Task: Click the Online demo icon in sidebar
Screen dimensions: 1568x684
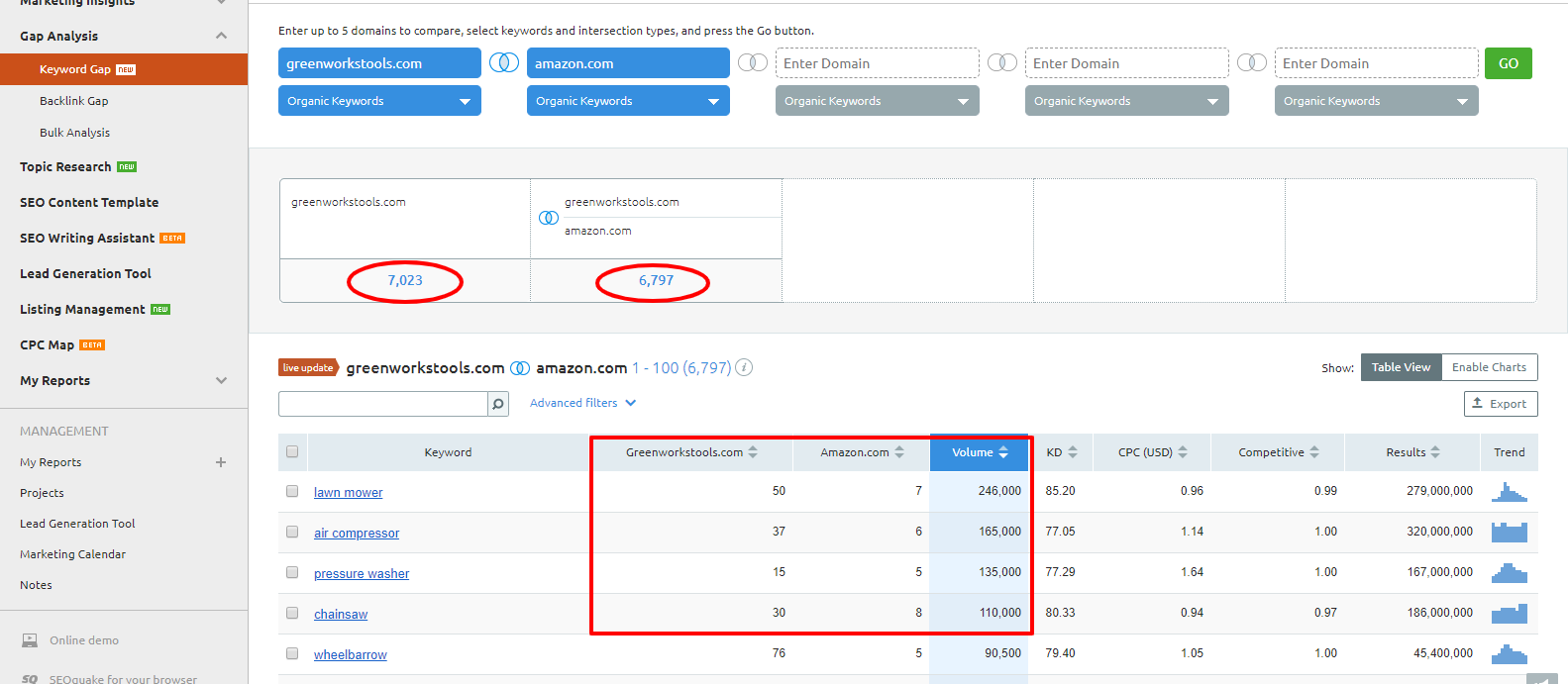Action: 30,640
